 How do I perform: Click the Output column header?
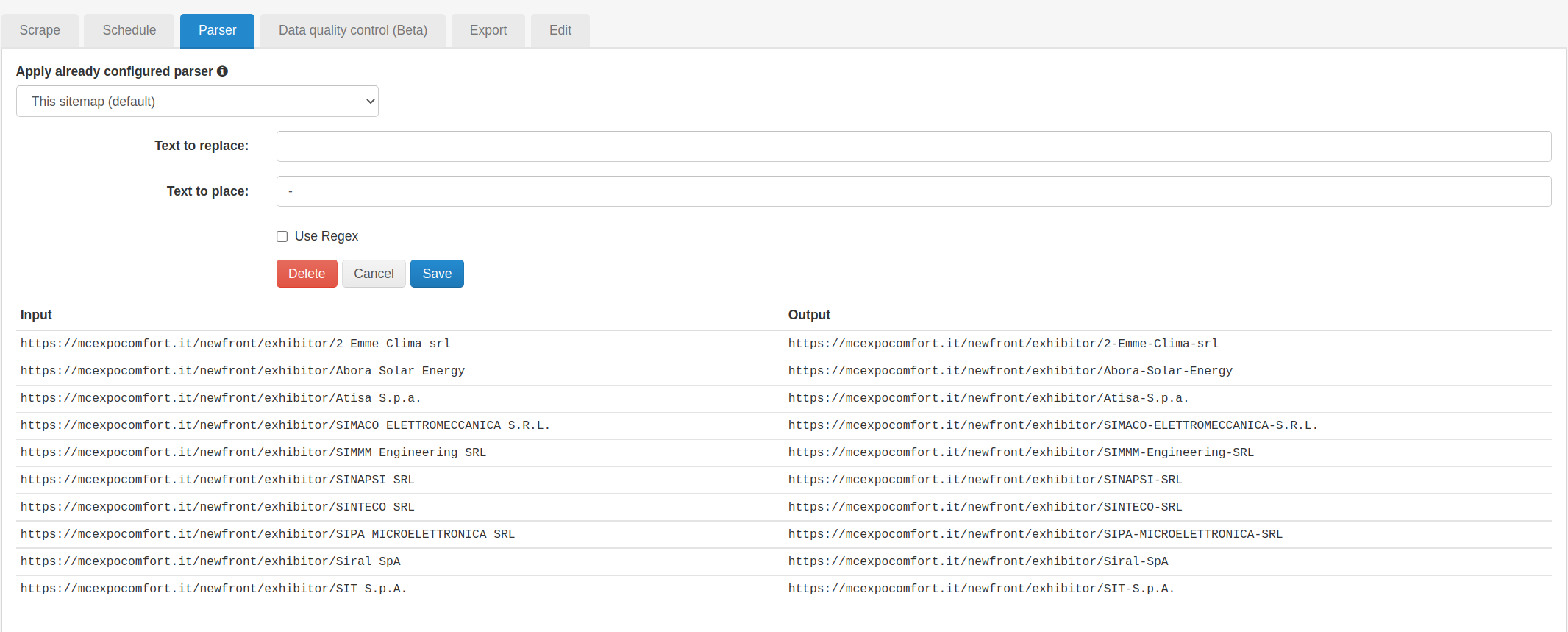pyautogui.click(x=809, y=315)
